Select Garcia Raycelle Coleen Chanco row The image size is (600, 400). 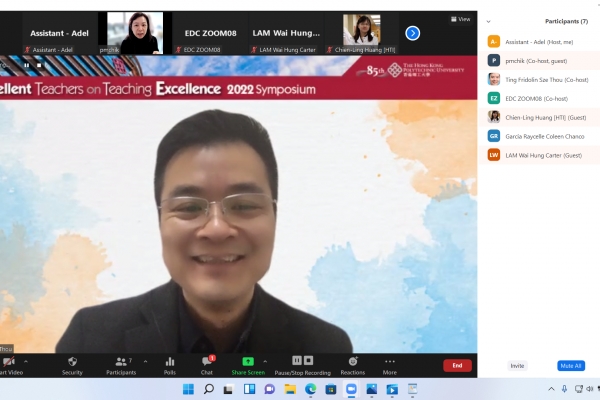[540, 136]
